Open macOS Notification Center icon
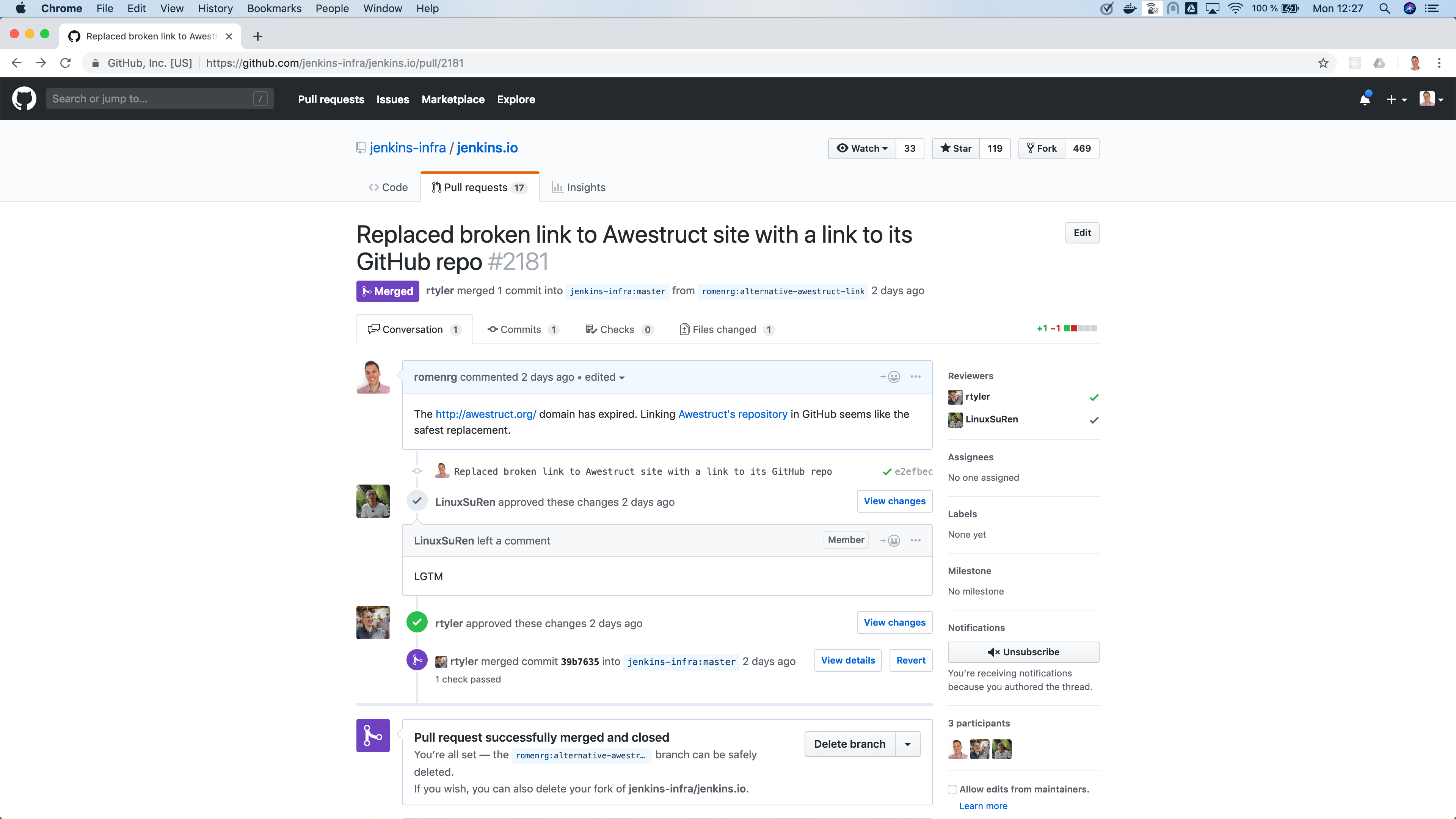The width and height of the screenshot is (1456, 819). point(1432,8)
